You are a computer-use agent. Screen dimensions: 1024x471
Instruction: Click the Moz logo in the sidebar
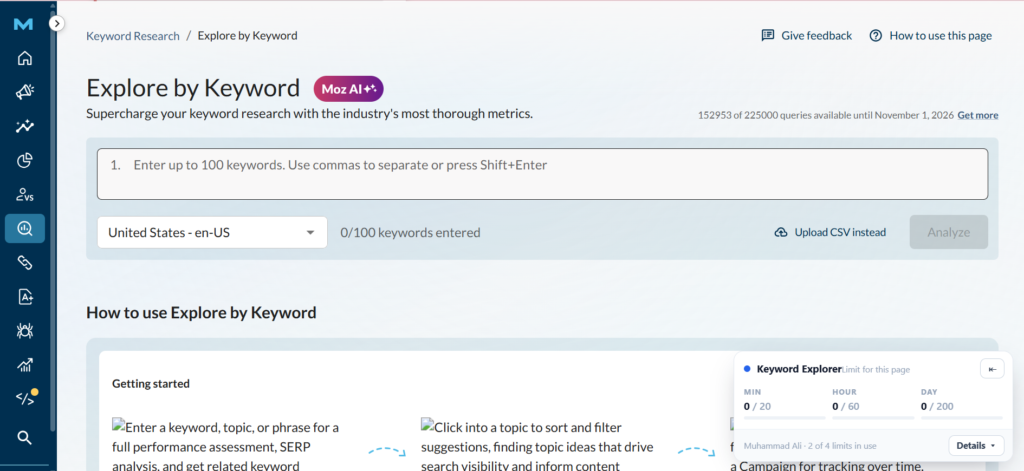(24, 24)
